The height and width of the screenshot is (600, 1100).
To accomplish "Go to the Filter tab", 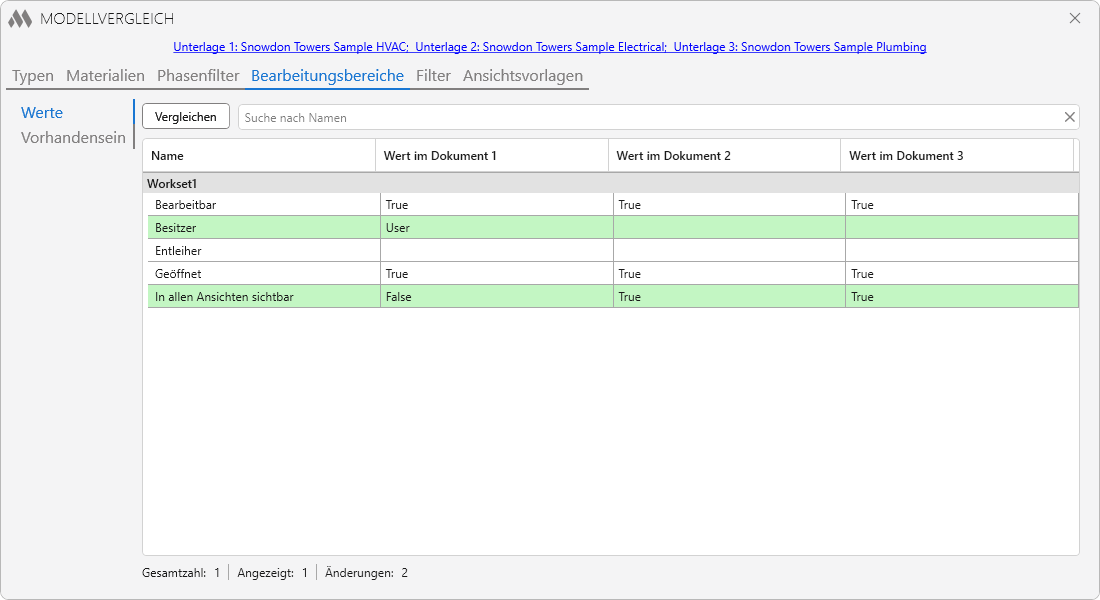I will [x=433, y=76].
